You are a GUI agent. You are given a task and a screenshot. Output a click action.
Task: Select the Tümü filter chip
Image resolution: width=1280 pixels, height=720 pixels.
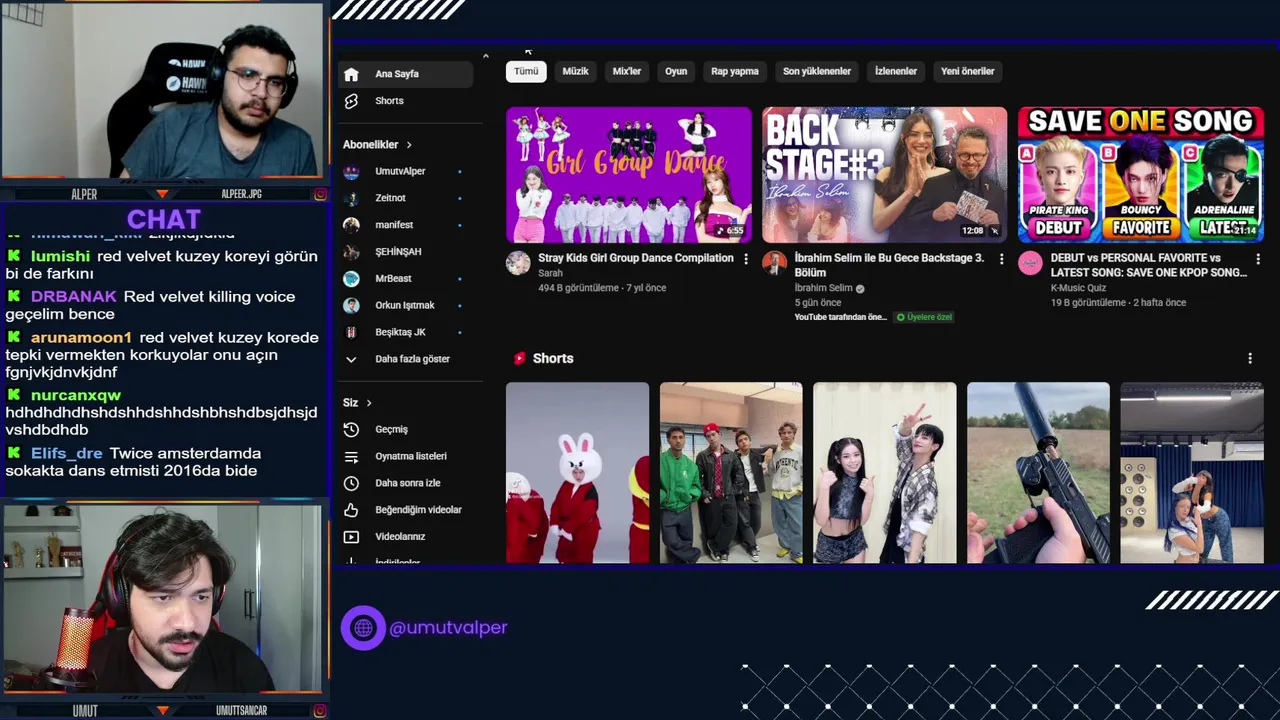pyautogui.click(x=526, y=71)
